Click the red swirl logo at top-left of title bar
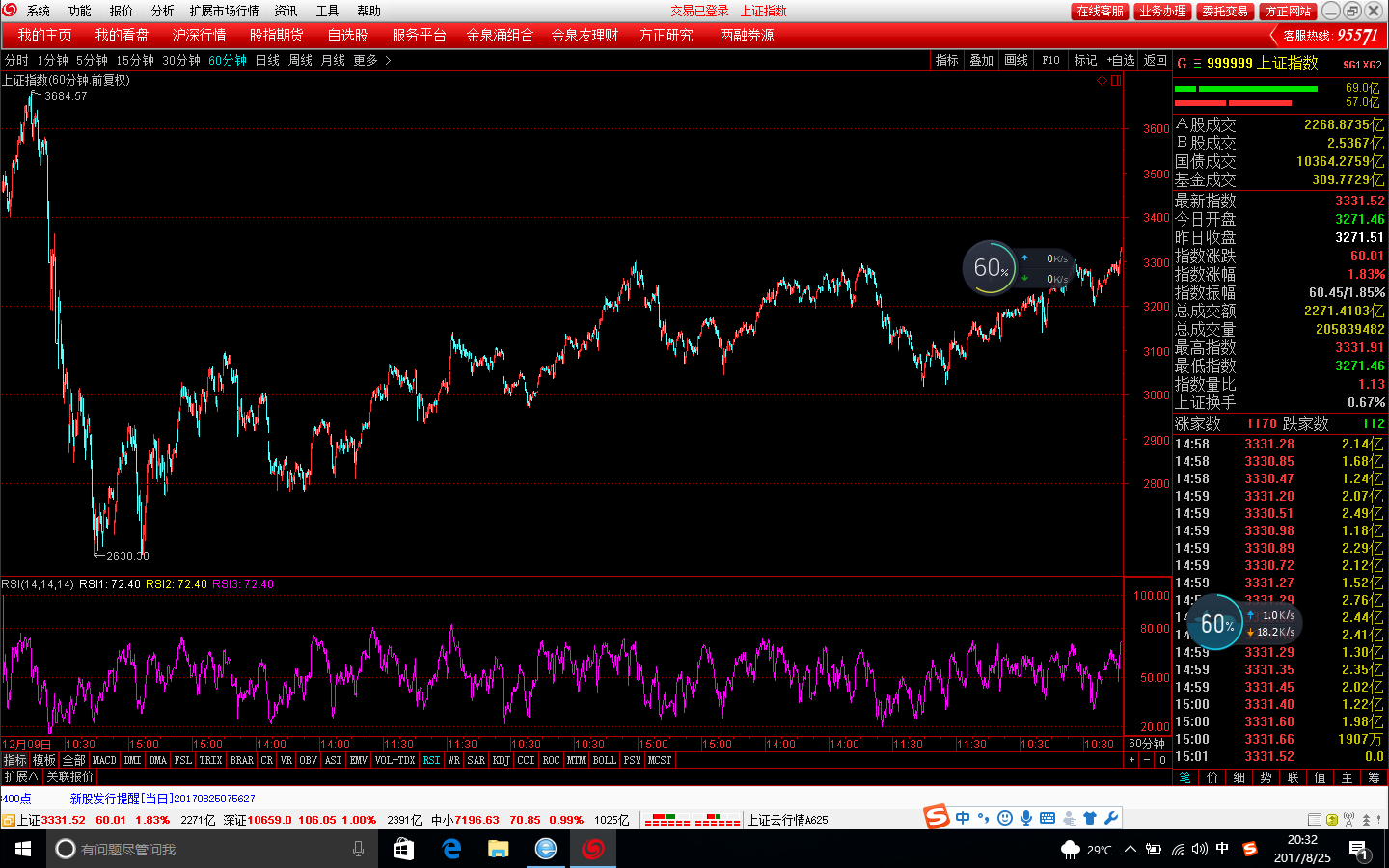Image resolution: width=1389 pixels, height=868 pixels. [10, 10]
